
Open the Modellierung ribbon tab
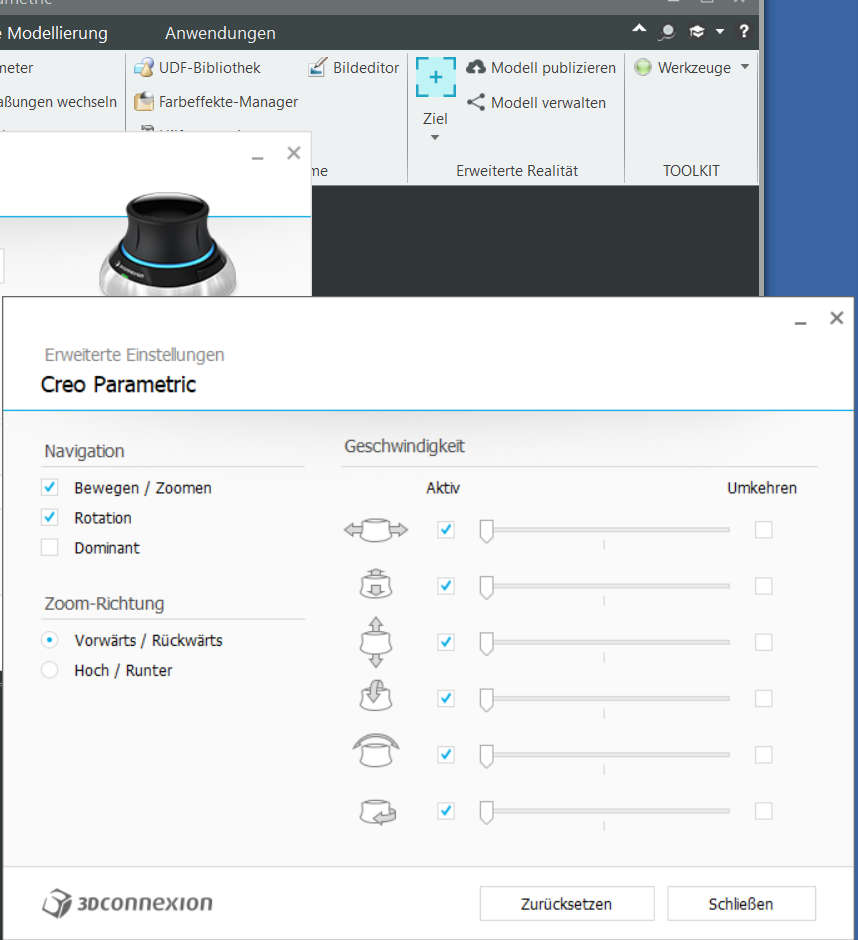pos(57,33)
